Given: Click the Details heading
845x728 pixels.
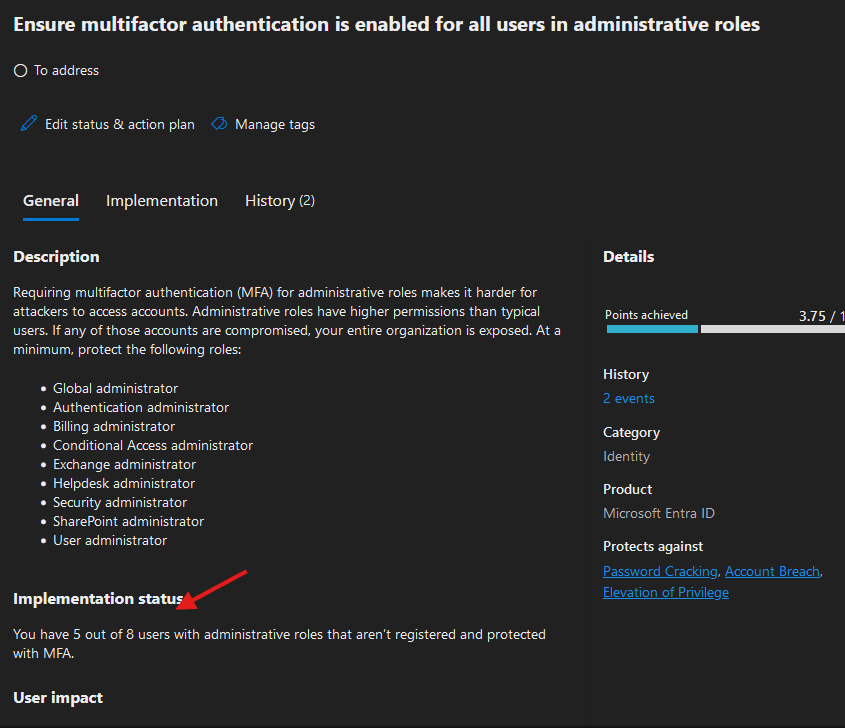Looking at the screenshot, I should click(x=628, y=256).
